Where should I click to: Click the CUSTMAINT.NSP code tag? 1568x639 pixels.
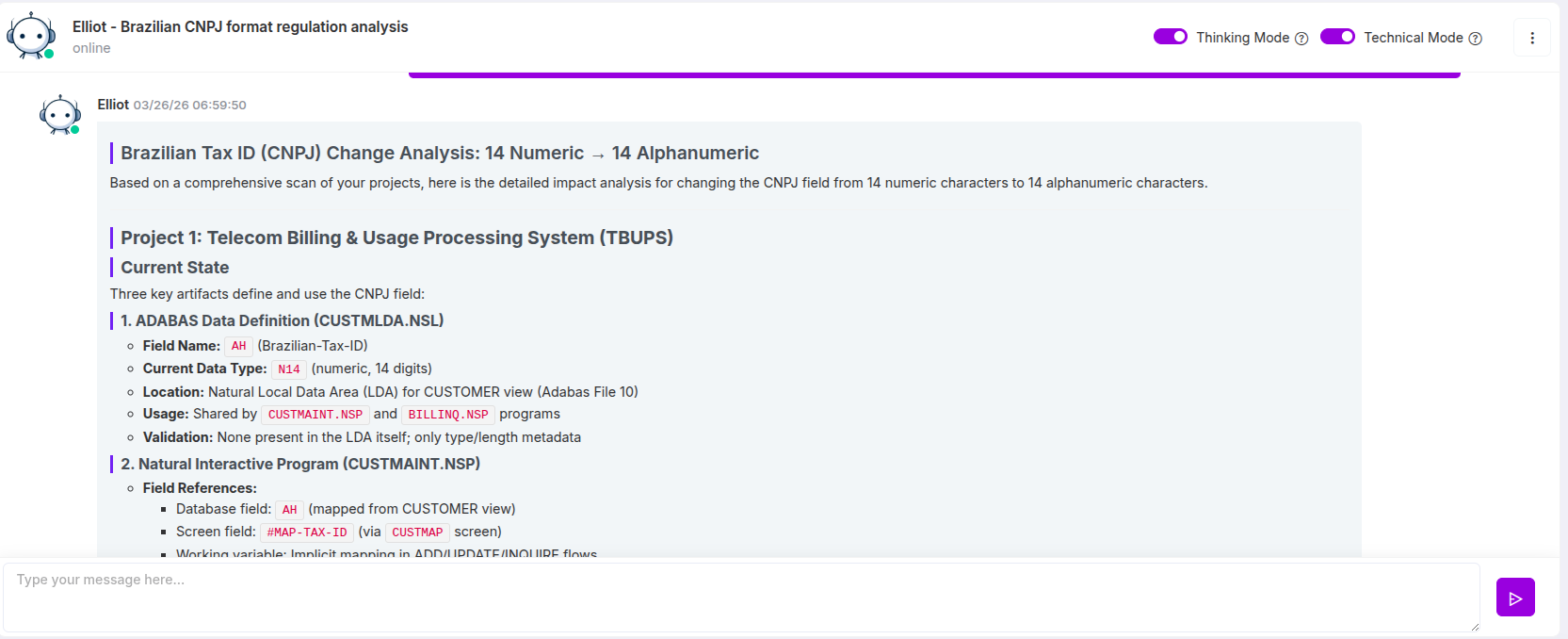click(x=315, y=415)
